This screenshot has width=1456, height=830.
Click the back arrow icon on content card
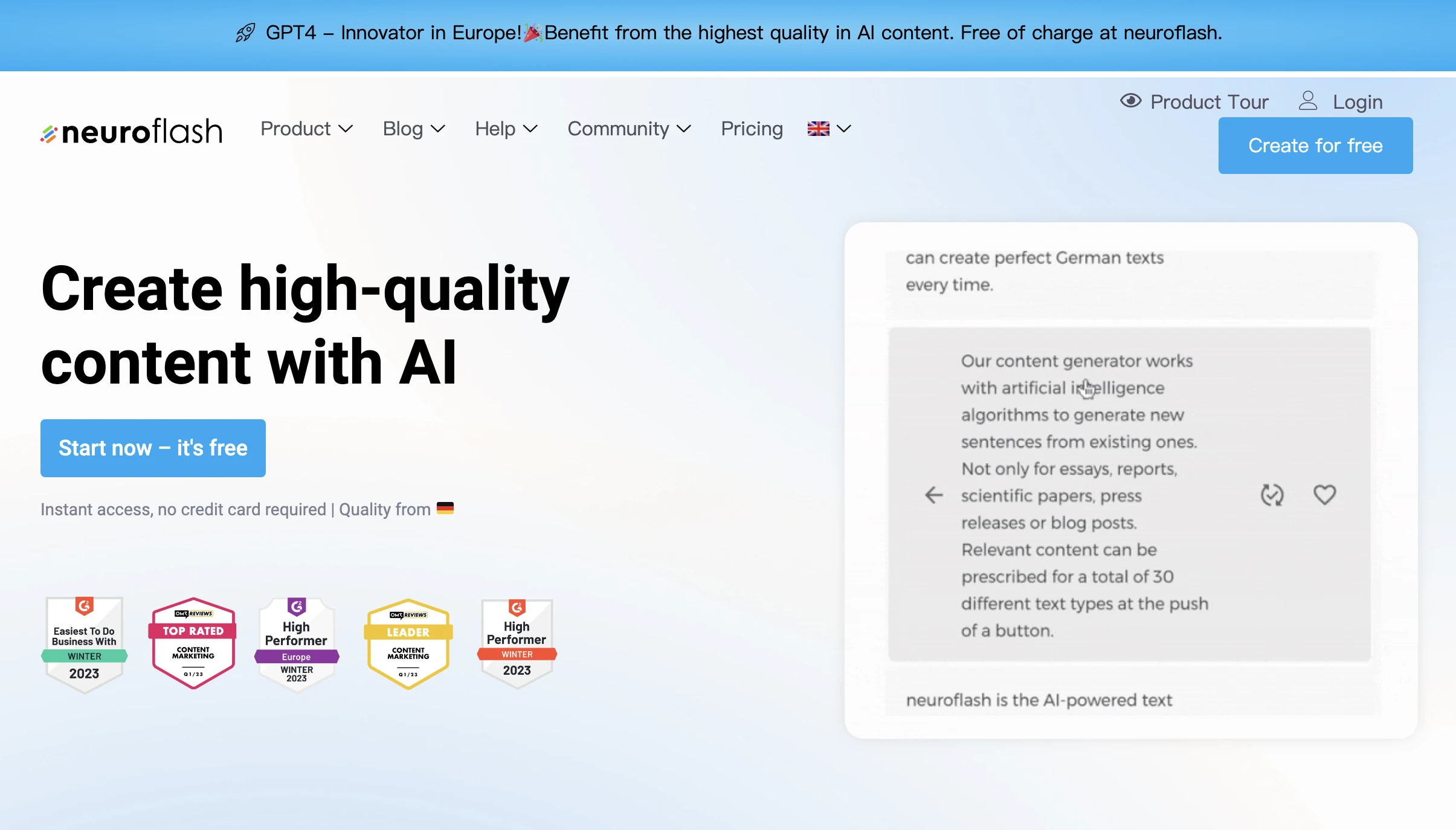[930, 494]
